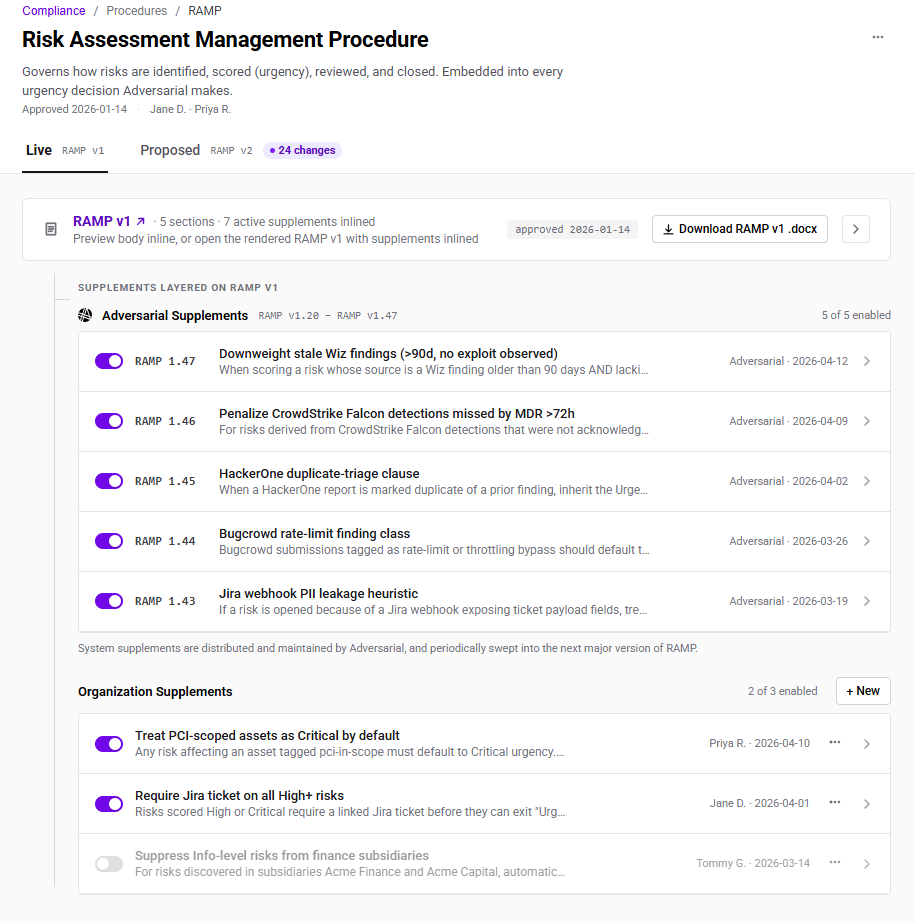Open more options for Suppress Info-level risks
The image size is (915, 923).
point(834,862)
